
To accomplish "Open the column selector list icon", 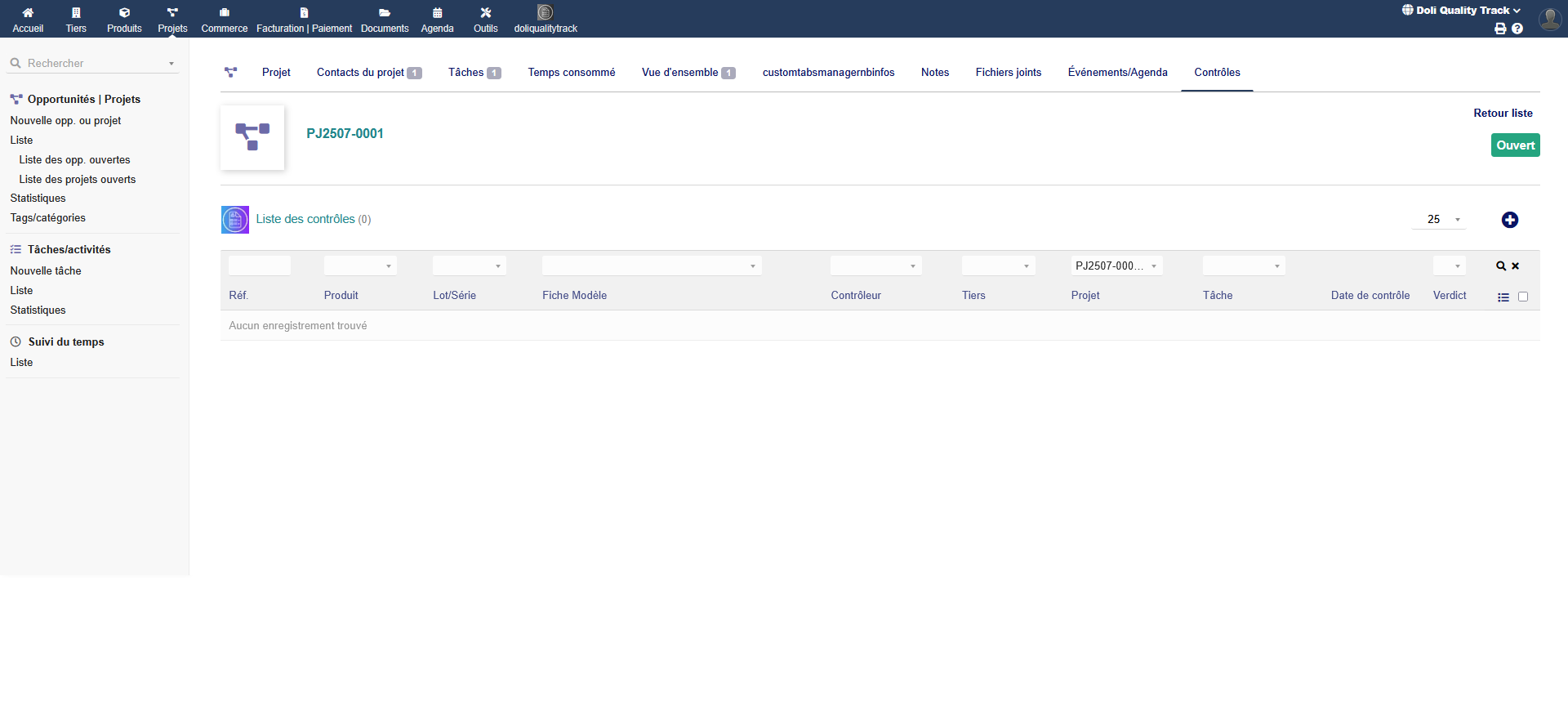I will tap(1503, 297).
